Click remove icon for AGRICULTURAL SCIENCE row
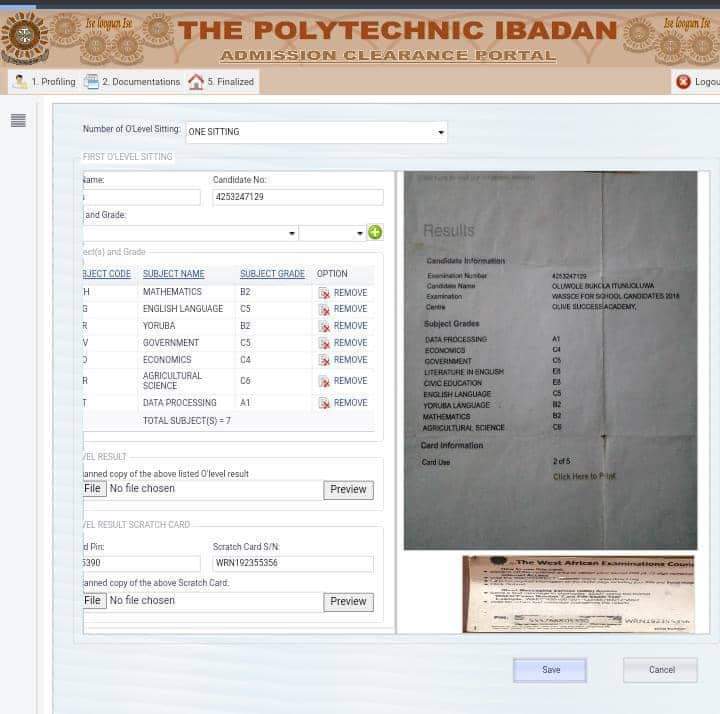 point(324,382)
